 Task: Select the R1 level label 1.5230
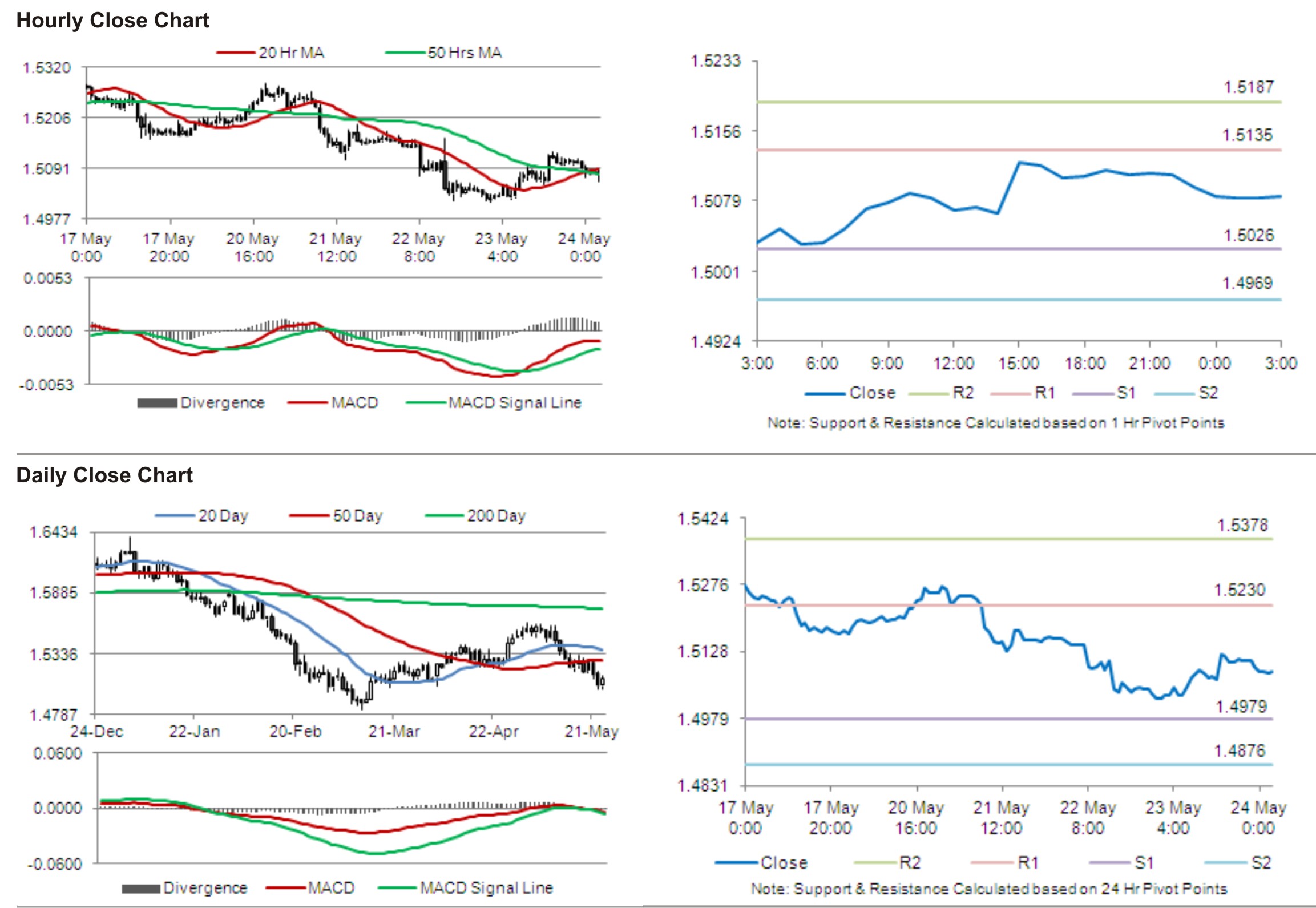pos(1240,590)
